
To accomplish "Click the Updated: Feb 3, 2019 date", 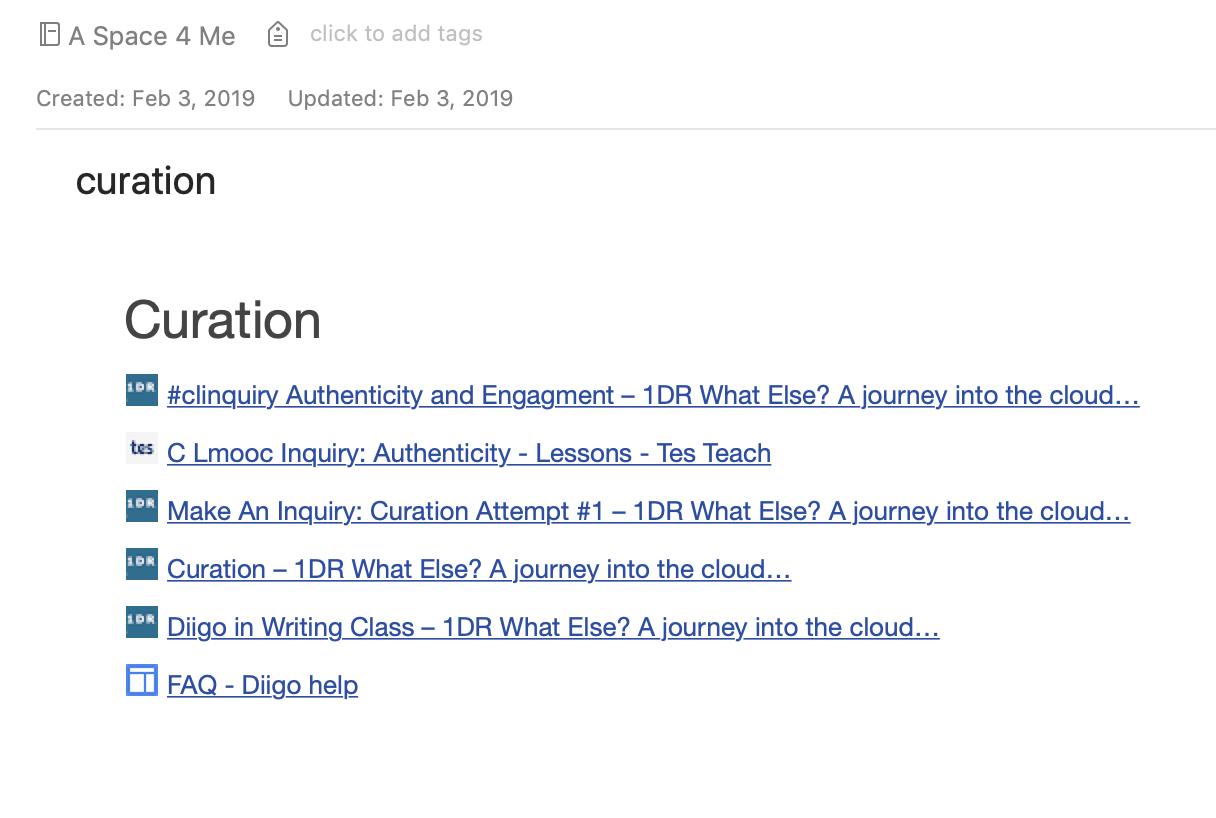I will [401, 98].
